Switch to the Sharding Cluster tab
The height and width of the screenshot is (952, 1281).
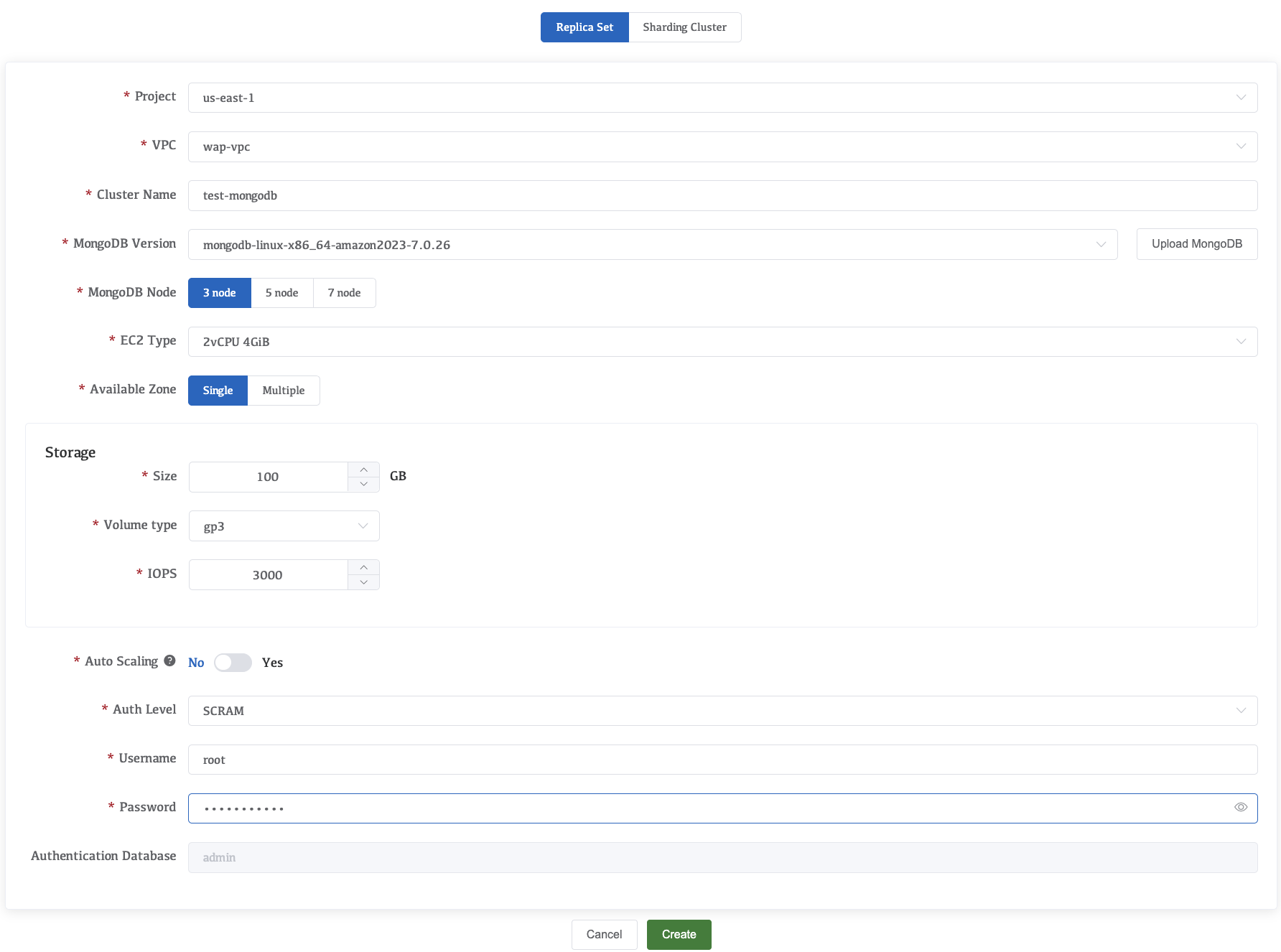(684, 27)
